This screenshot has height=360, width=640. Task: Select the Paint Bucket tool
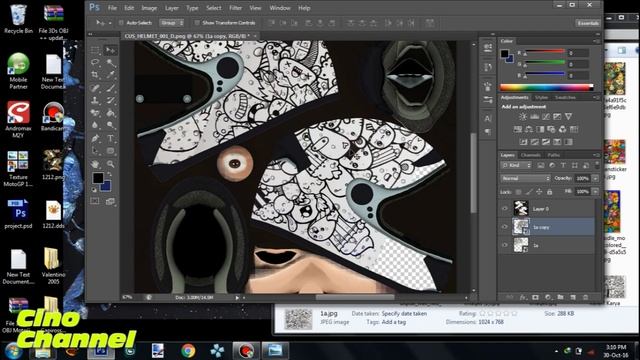pos(110,113)
